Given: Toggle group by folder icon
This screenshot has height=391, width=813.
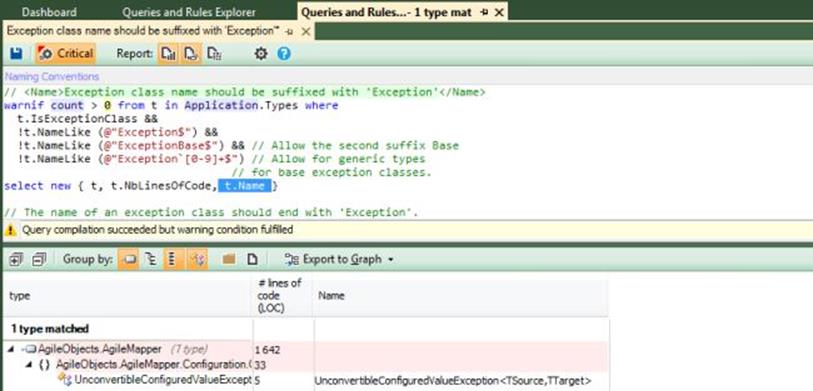Looking at the screenshot, I should (229, 259).
